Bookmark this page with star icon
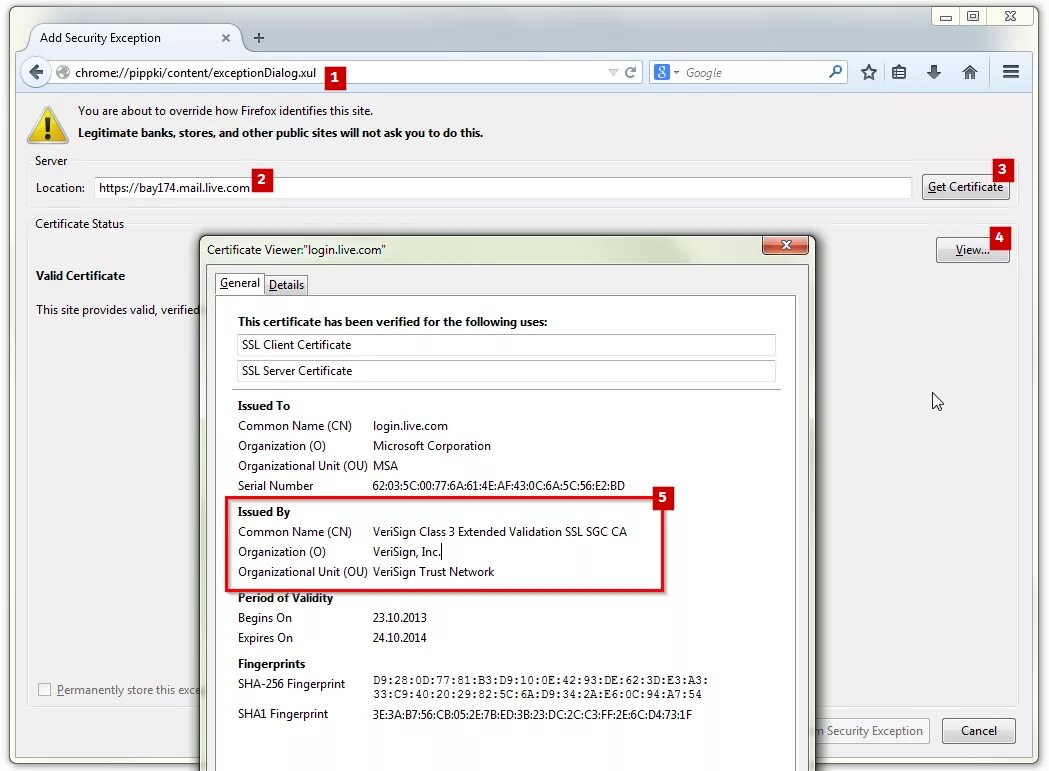Image resolution: width=1049 pixels, height=771 pixels. click(x=868, y=72)
